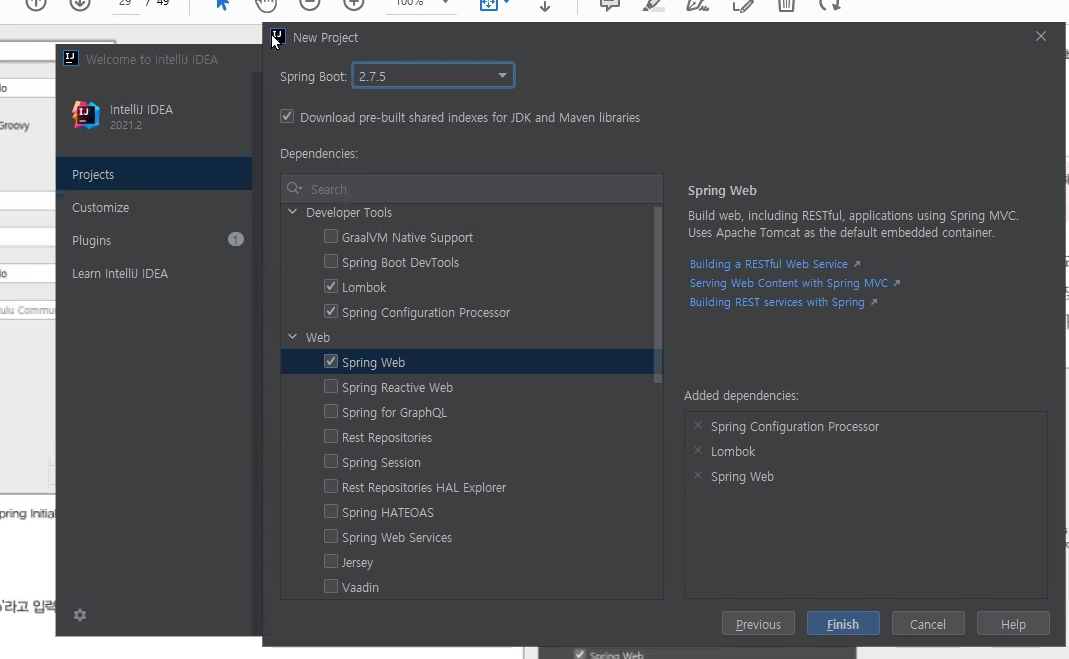Screen dimensions: 1069x659
Task: Uncheck the Lombok dependency checkbox
Action: tap(331, 286)
